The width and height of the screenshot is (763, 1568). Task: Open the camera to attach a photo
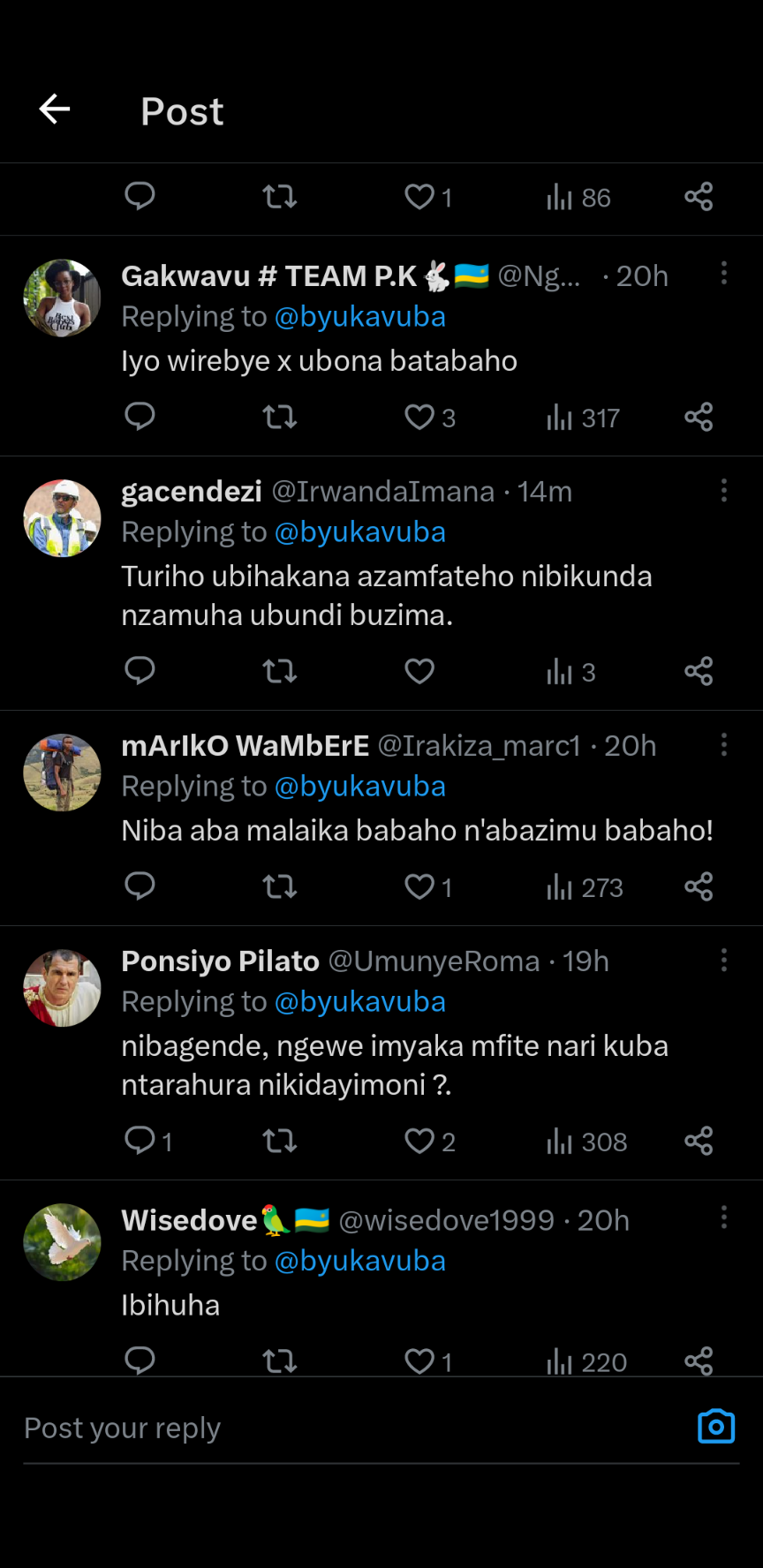(715, 1427)
